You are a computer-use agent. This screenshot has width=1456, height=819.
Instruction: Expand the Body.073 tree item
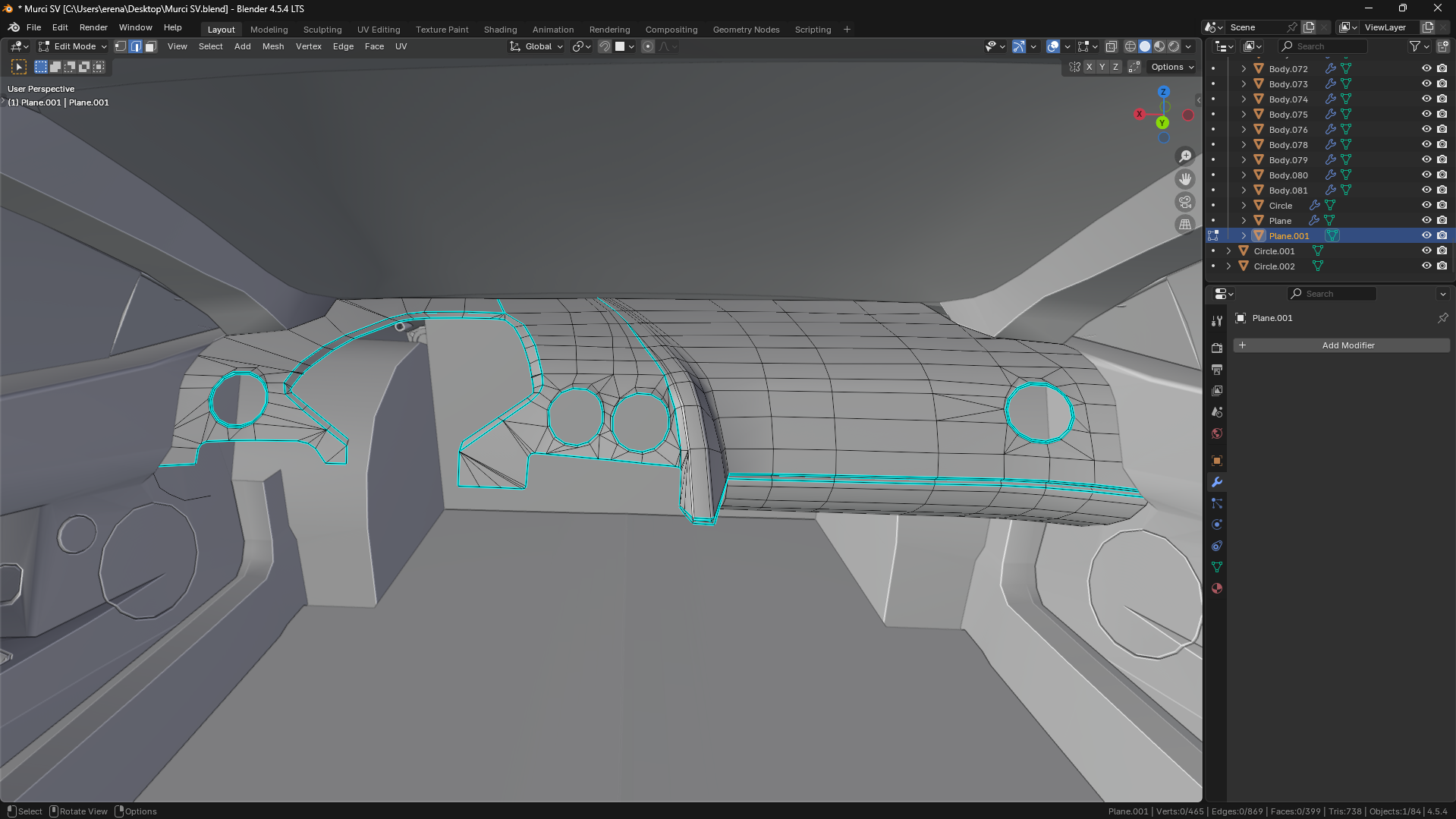point(1244,83)
